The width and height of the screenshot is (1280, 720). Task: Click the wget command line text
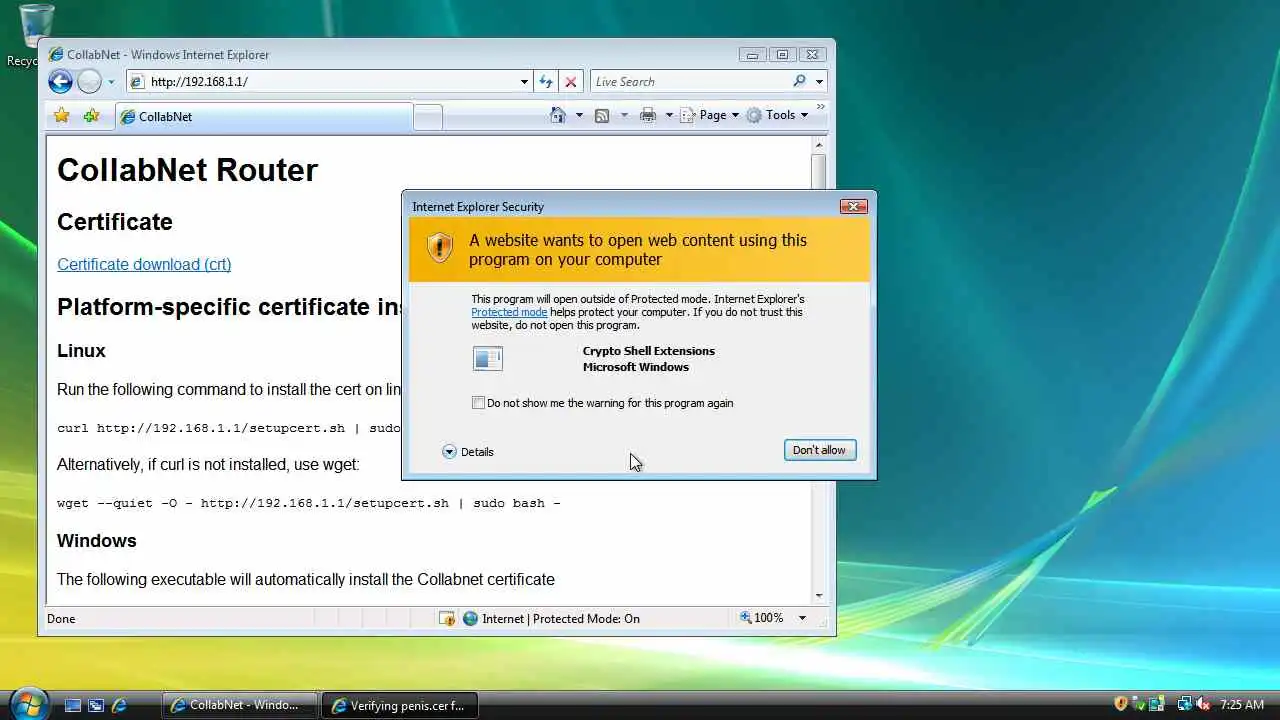point(308,503)
